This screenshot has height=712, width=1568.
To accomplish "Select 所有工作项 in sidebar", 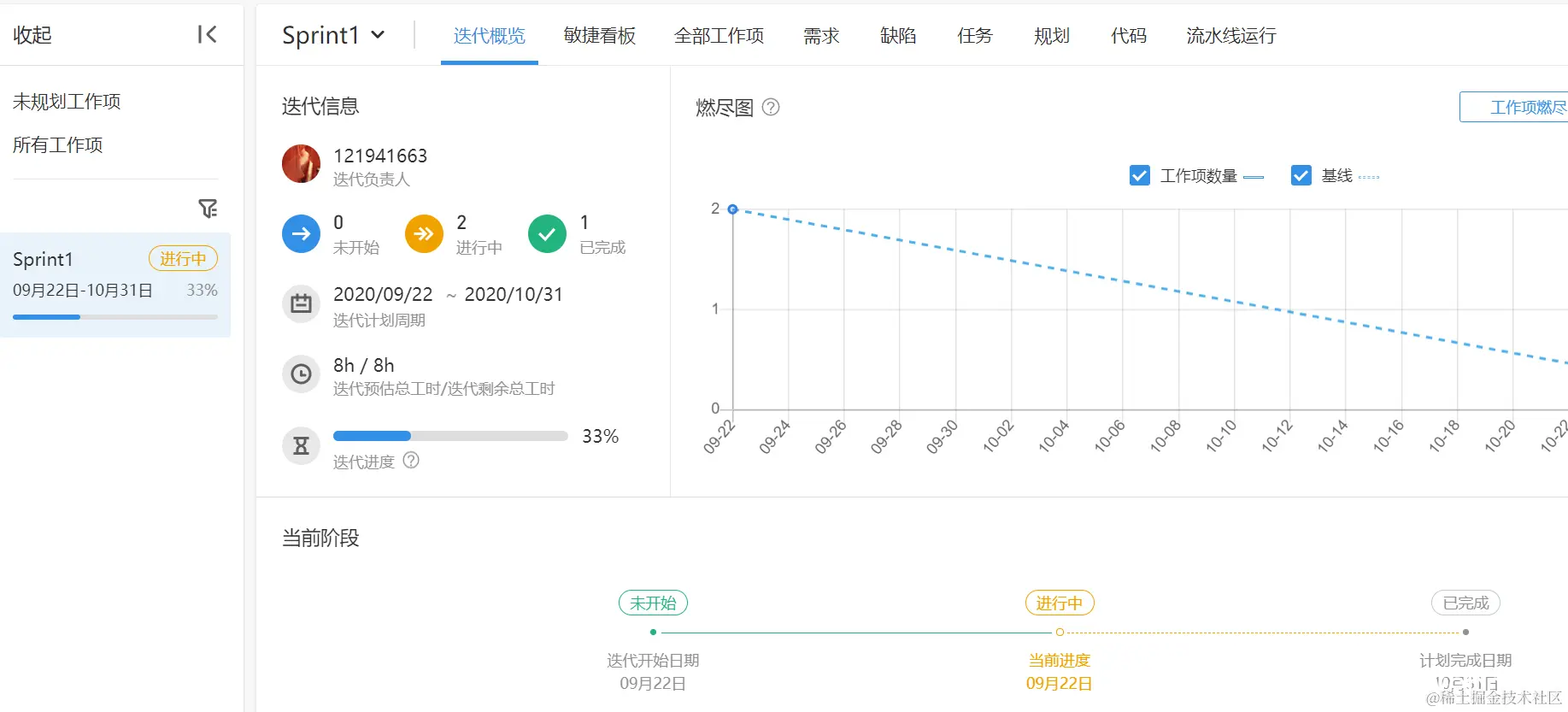I will 57,144.
